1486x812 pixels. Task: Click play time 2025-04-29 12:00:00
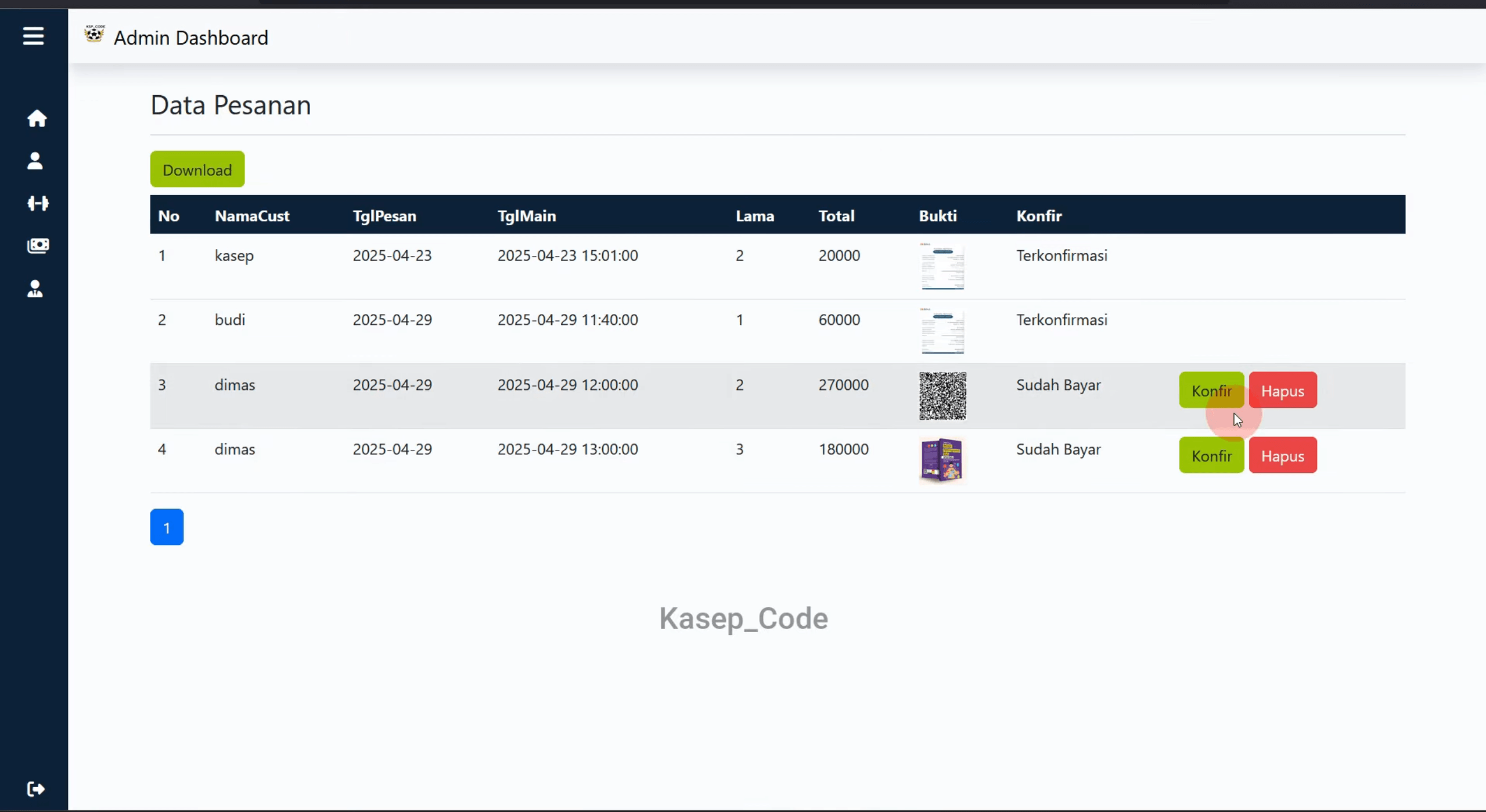coord(567,385)
